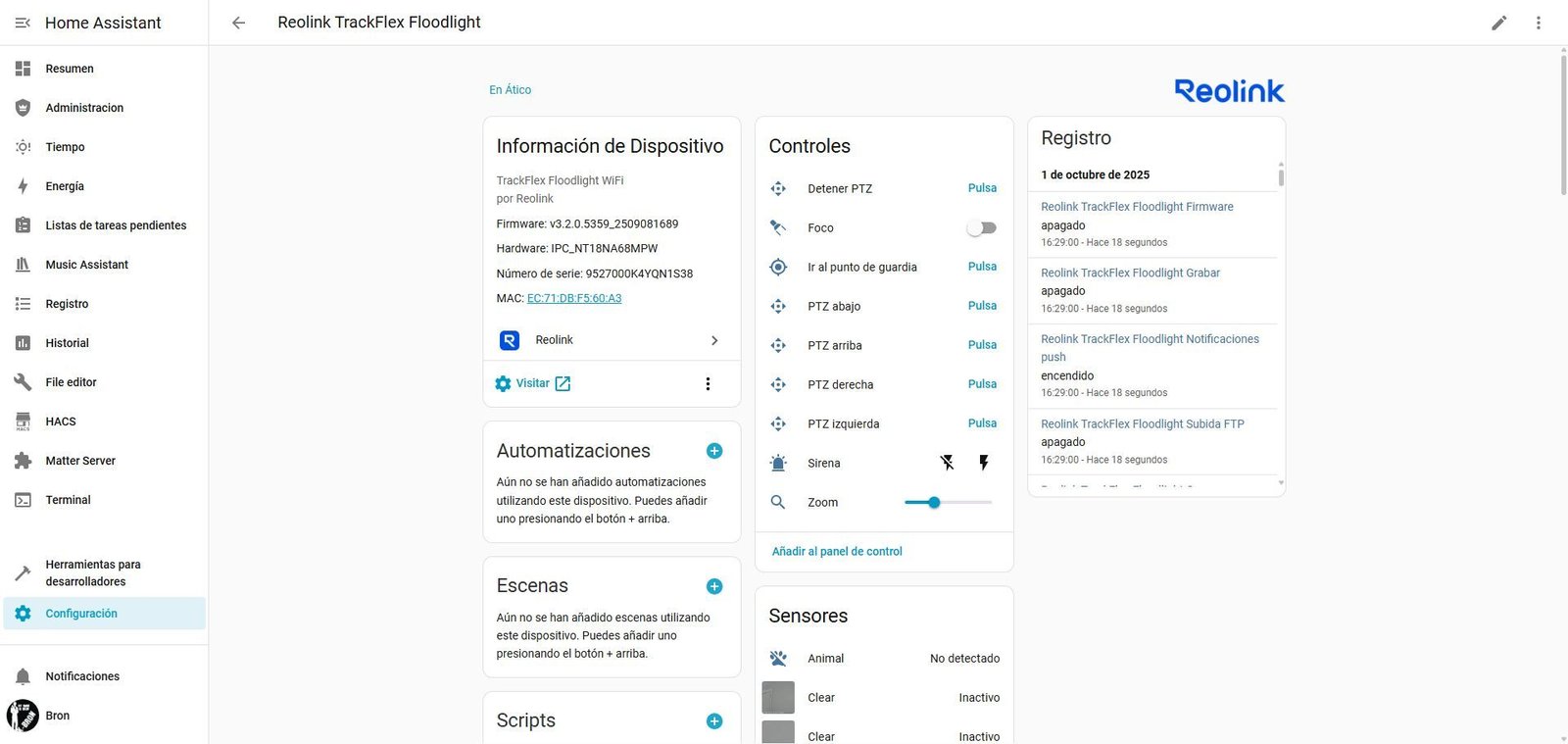
Task: Click the developer tools hammer icon
Action: click(x=23, y=572)
